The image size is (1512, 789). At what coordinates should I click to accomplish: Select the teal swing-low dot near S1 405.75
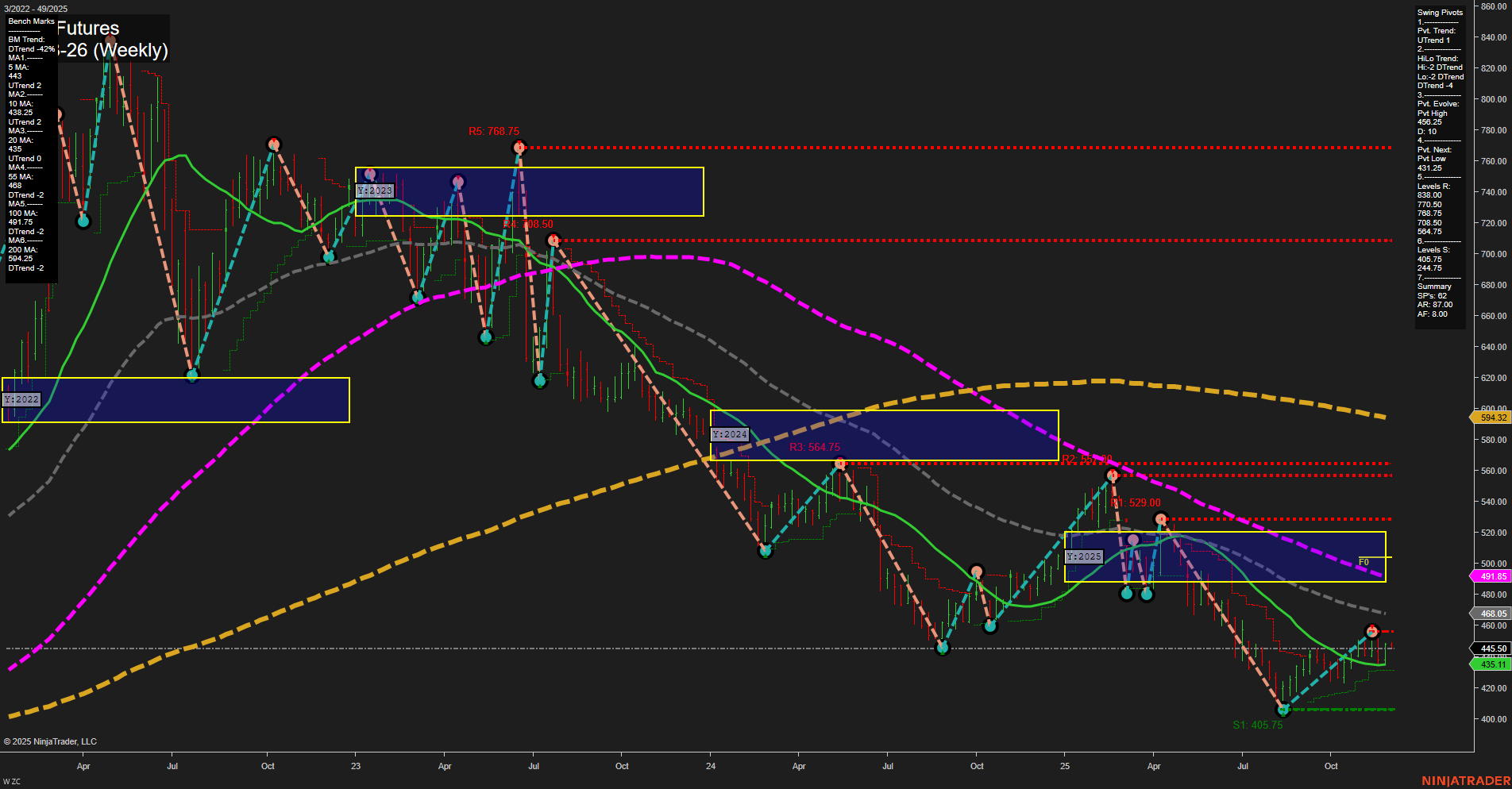(x=1285, y=710)
